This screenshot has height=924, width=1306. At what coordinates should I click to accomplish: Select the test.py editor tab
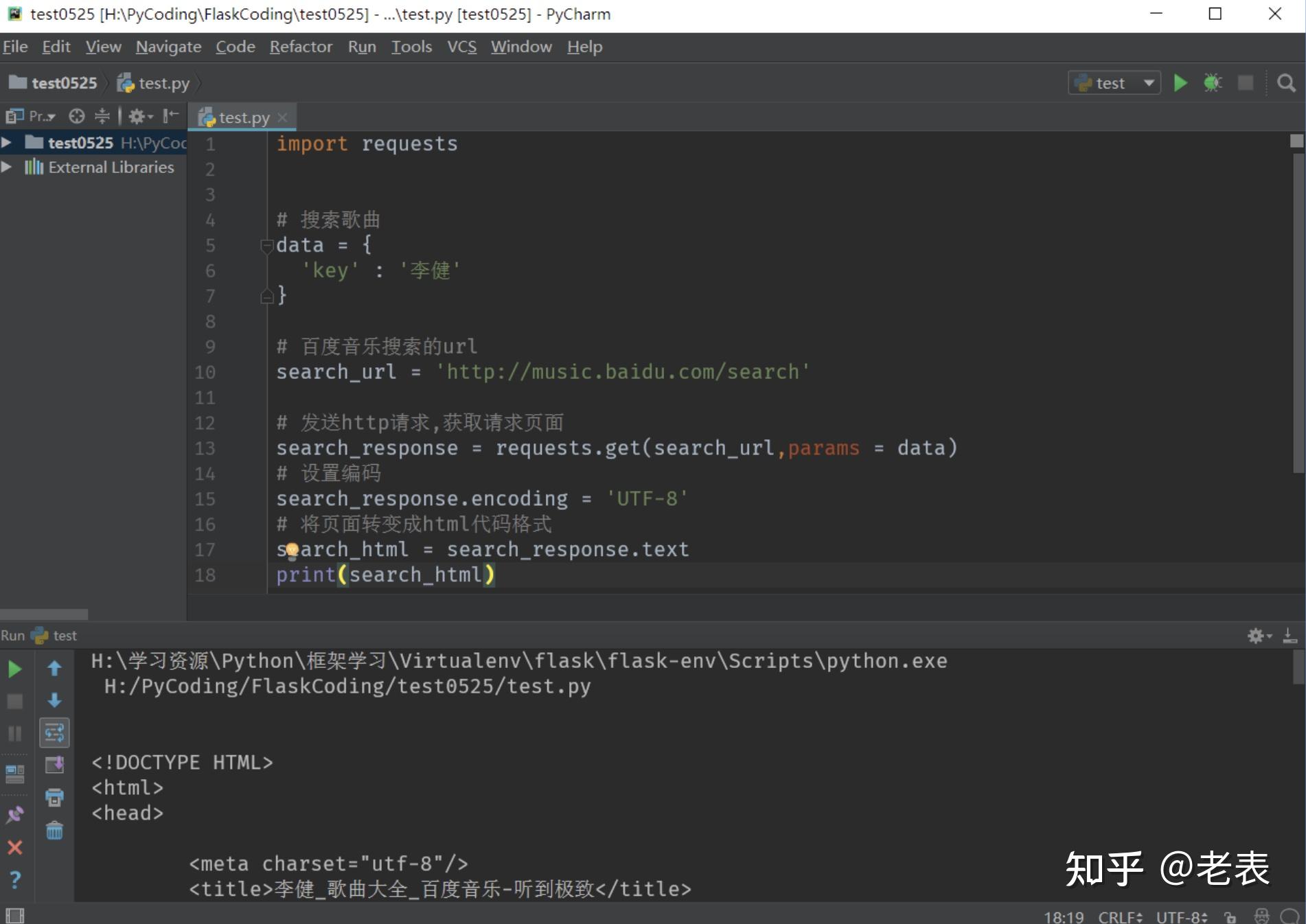[242, 117]
